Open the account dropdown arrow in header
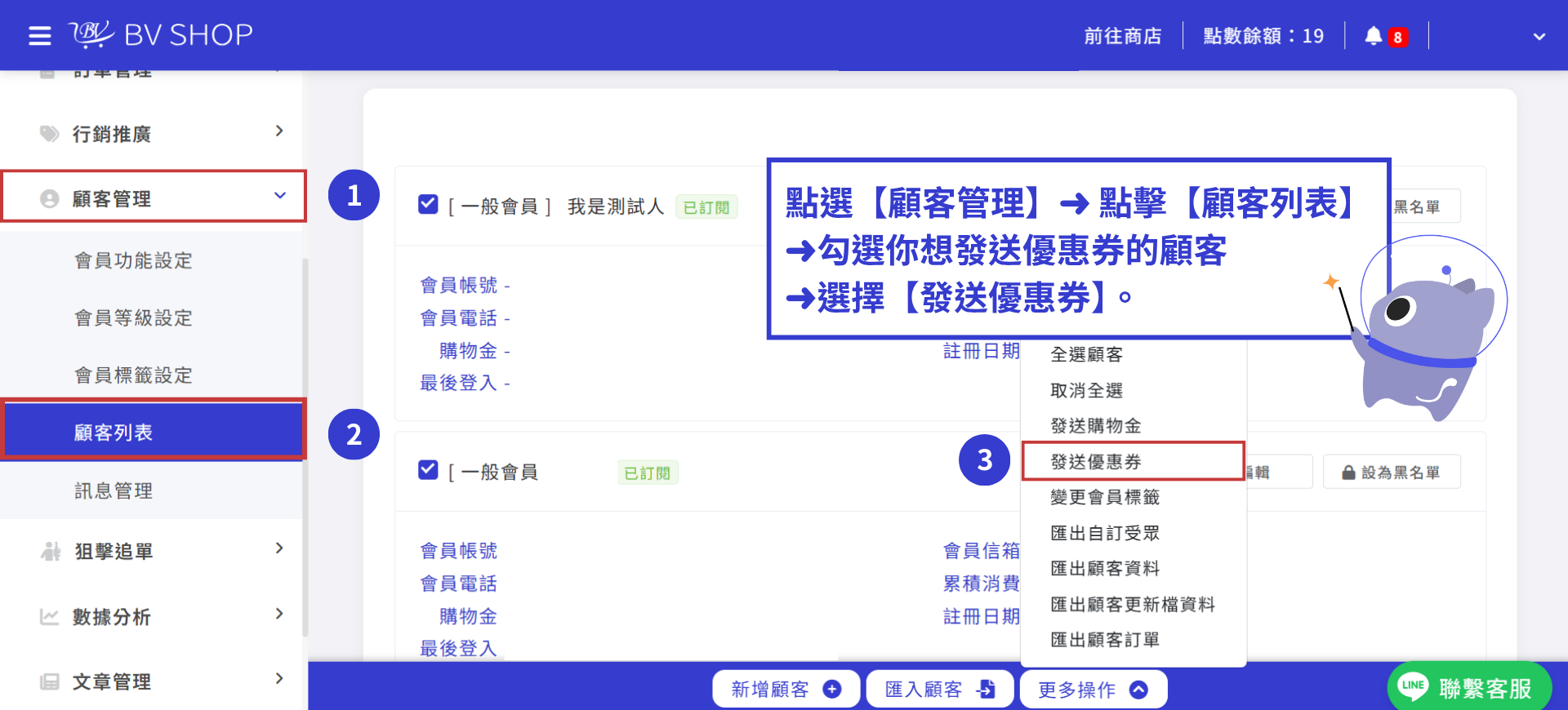1568x710 pixels. click(1539, 37)
